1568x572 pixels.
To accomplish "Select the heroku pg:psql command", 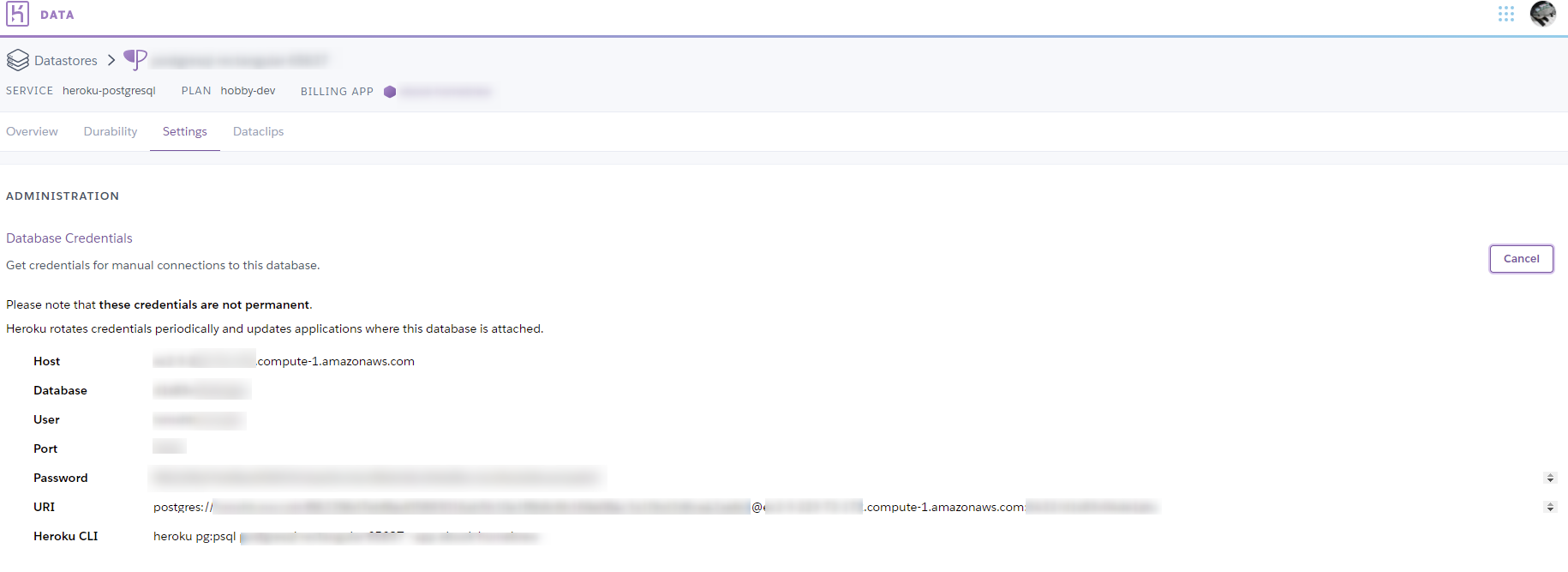I will click(x=347, y=537).
